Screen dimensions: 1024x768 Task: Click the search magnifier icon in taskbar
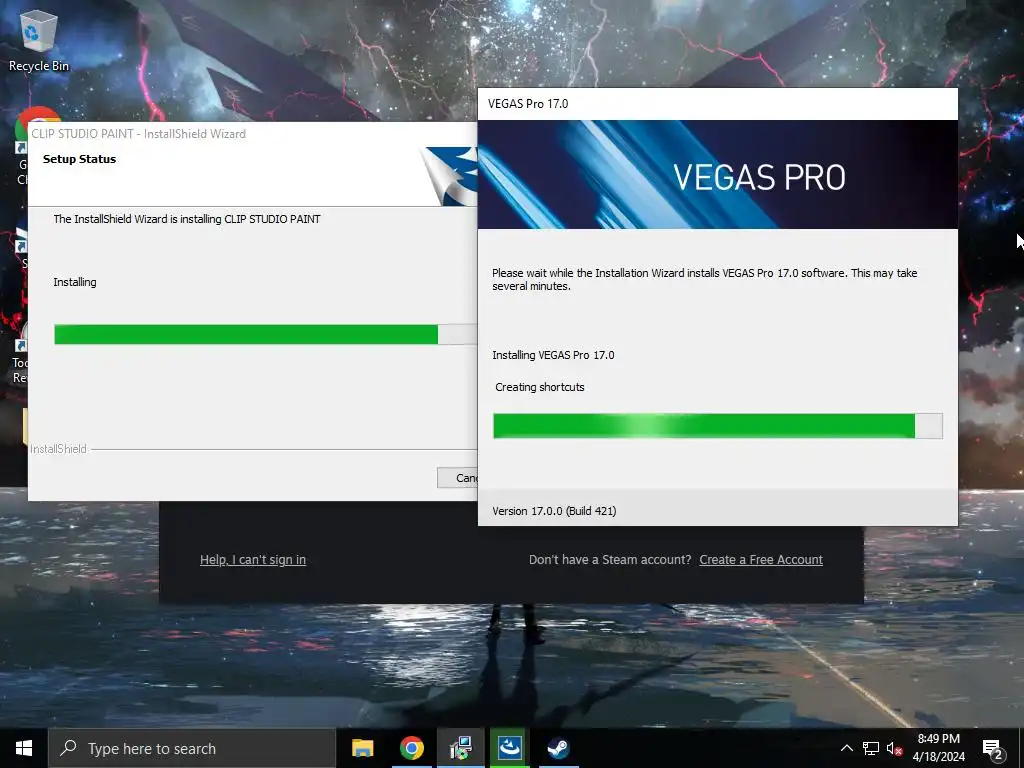click(x=68, y=748)
